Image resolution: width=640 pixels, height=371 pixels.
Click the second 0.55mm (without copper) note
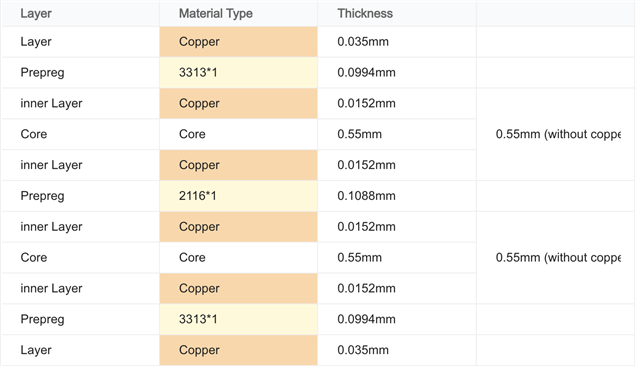(558, 258)
